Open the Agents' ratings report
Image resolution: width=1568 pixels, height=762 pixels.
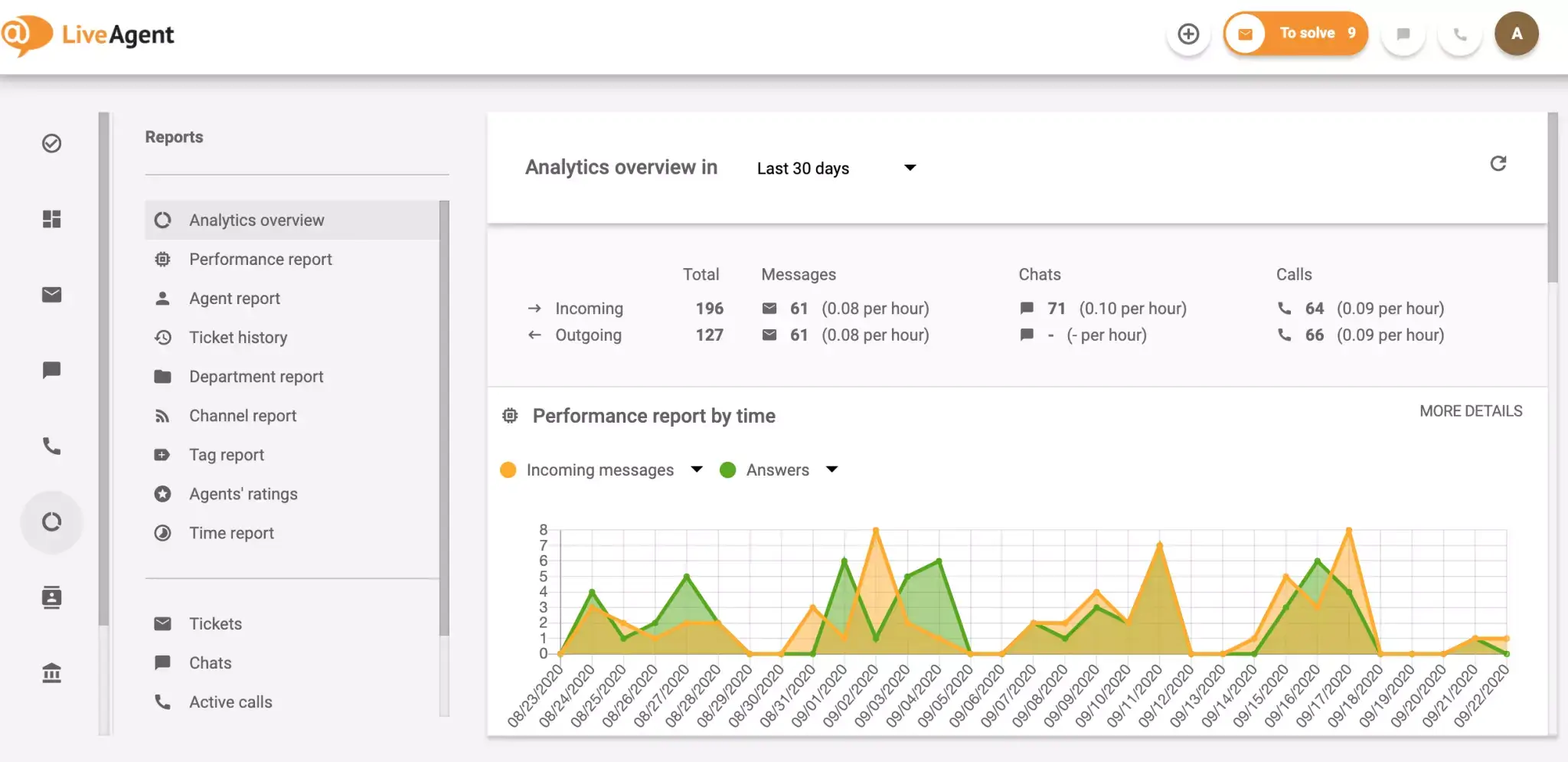(243, 494)
